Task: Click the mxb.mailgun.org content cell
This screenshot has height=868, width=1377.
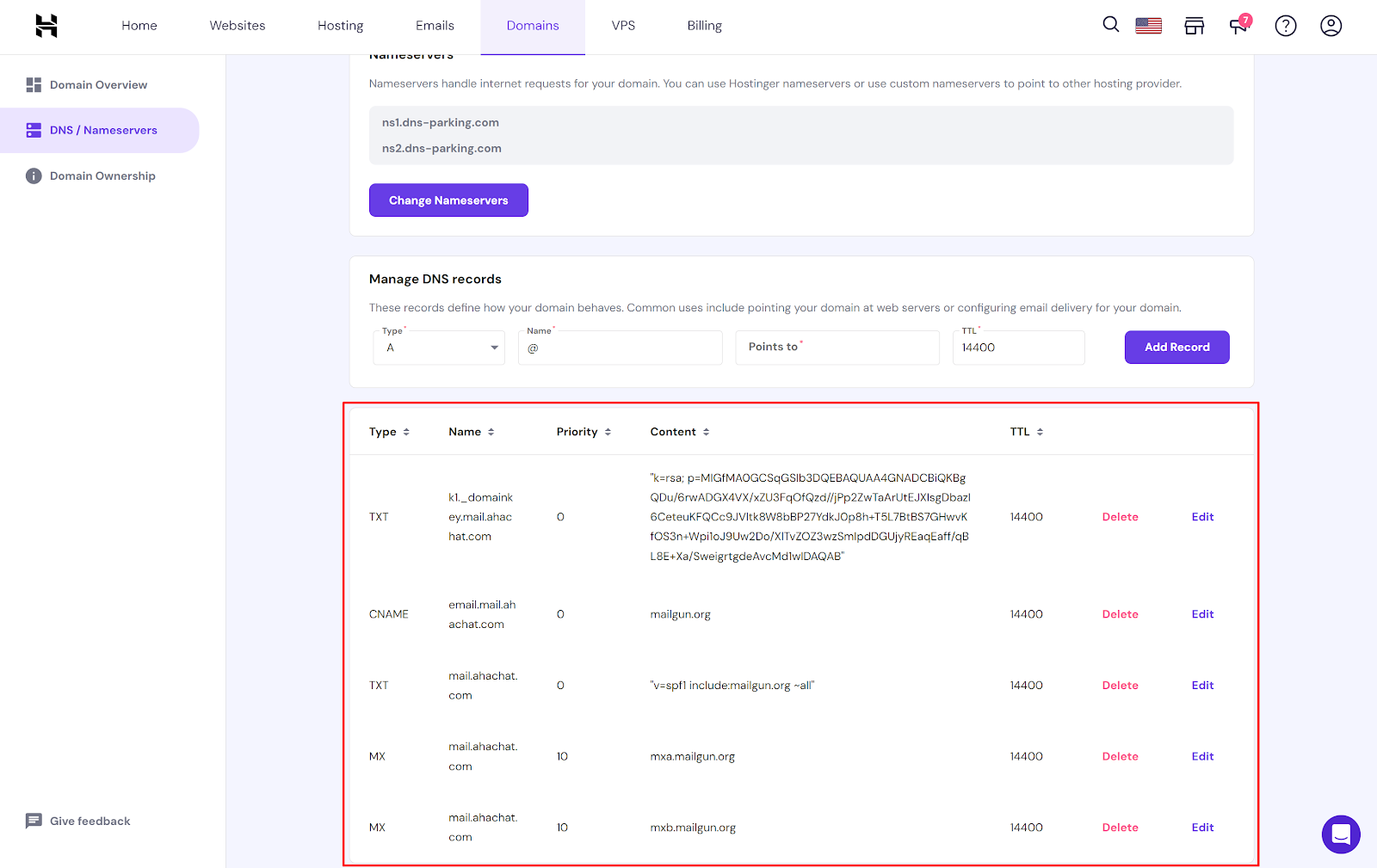Action: click(693, 828)
